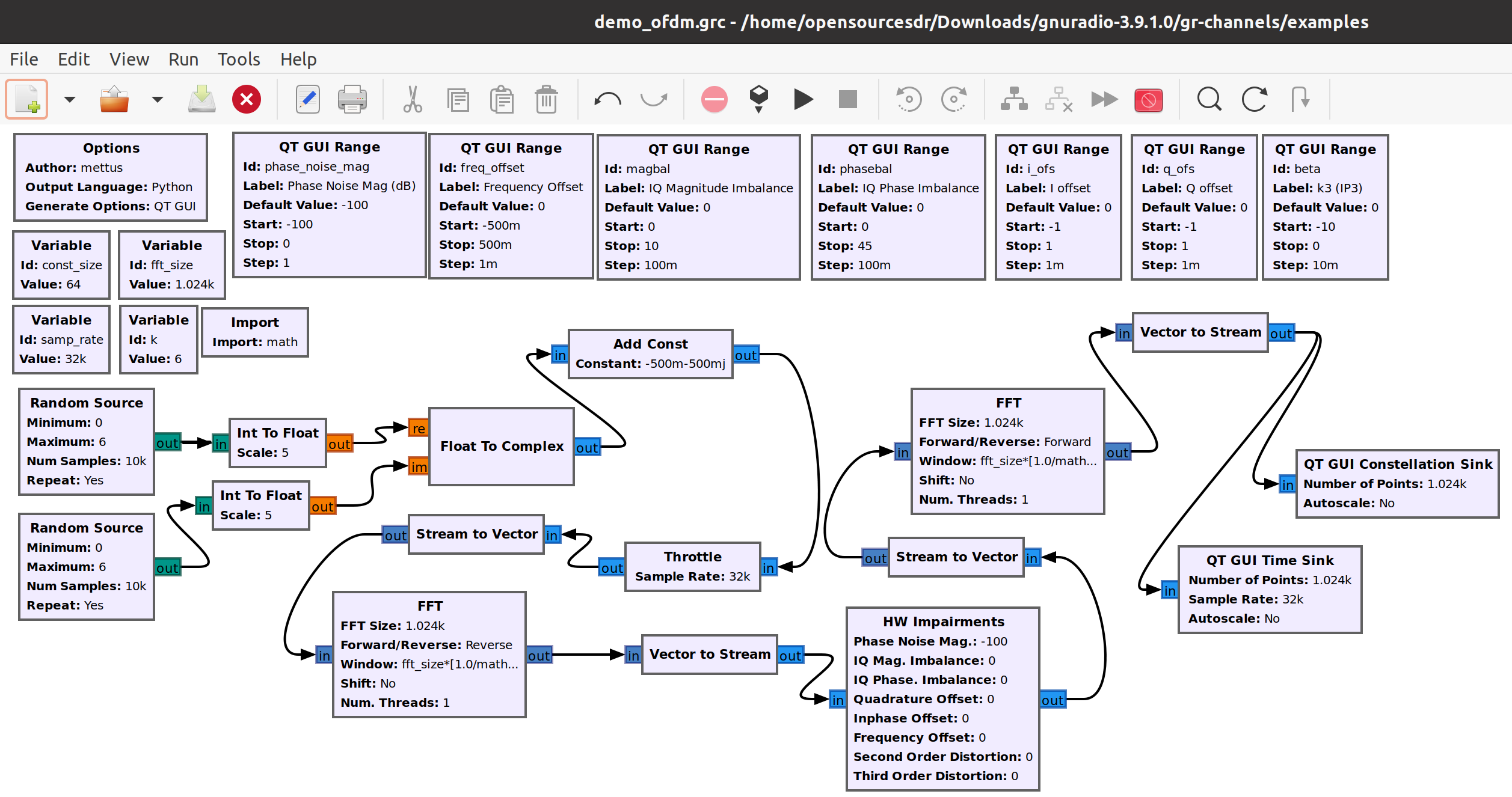Toggle the Disable block icon
Screen dimensions: 1512x797
coord(1059,99)
